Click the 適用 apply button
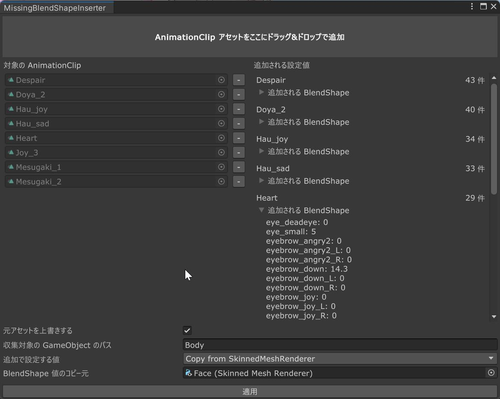 click(250, 392)
